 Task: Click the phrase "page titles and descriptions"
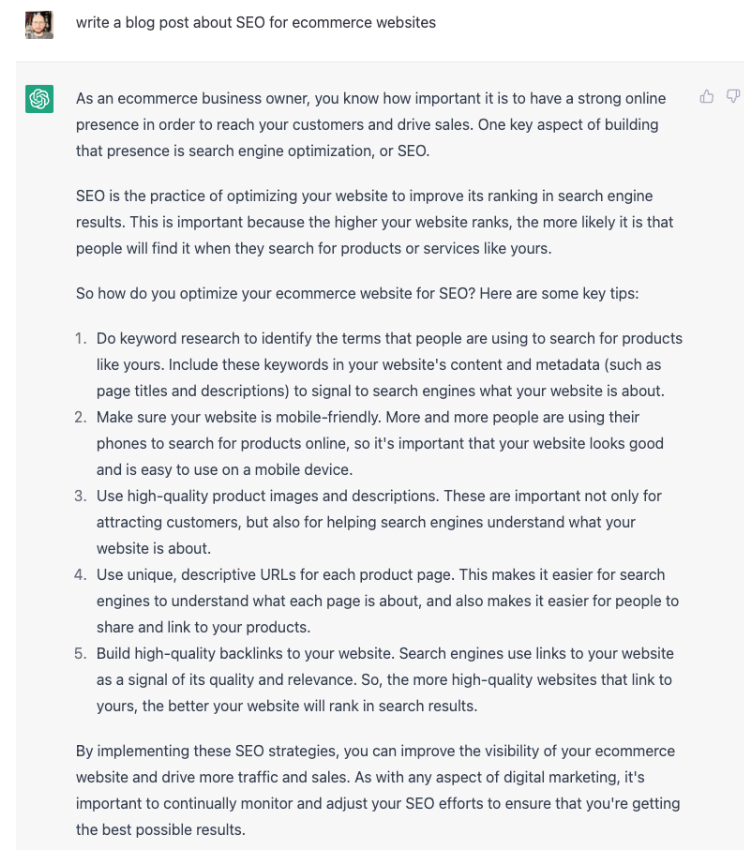point(190,391)
